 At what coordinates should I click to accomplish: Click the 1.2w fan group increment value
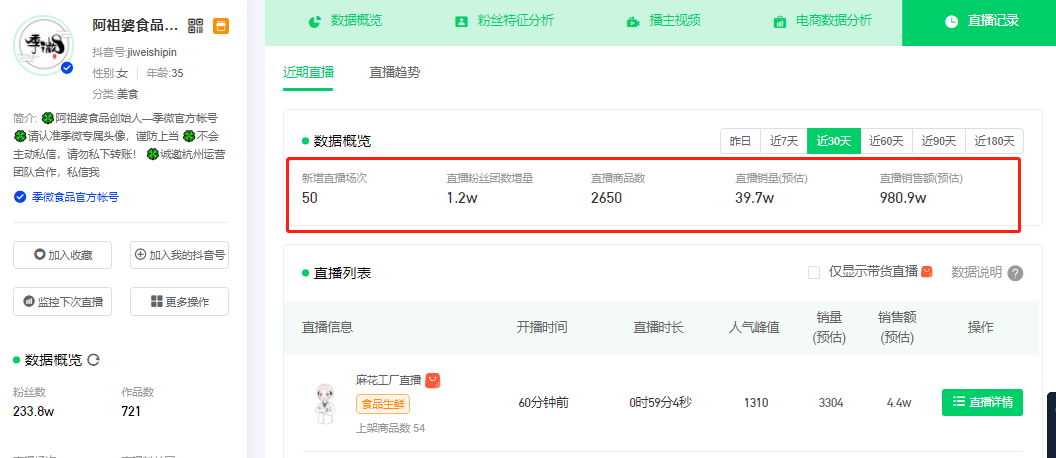(x=461, y=198)
